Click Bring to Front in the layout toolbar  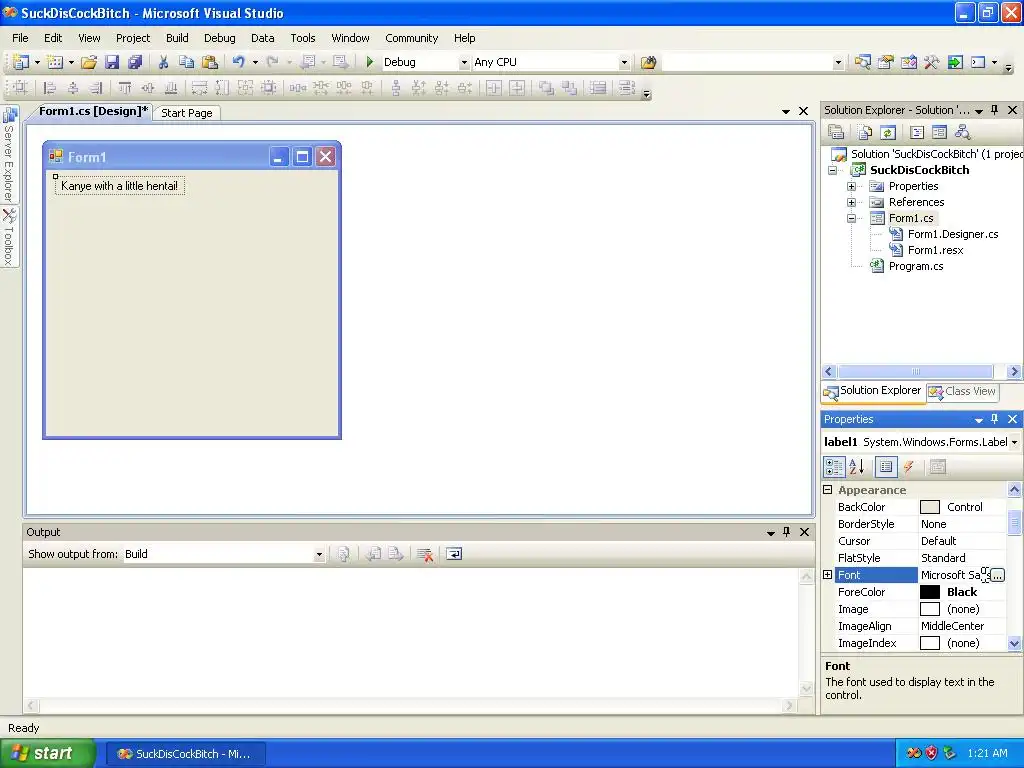coord(546,88)
